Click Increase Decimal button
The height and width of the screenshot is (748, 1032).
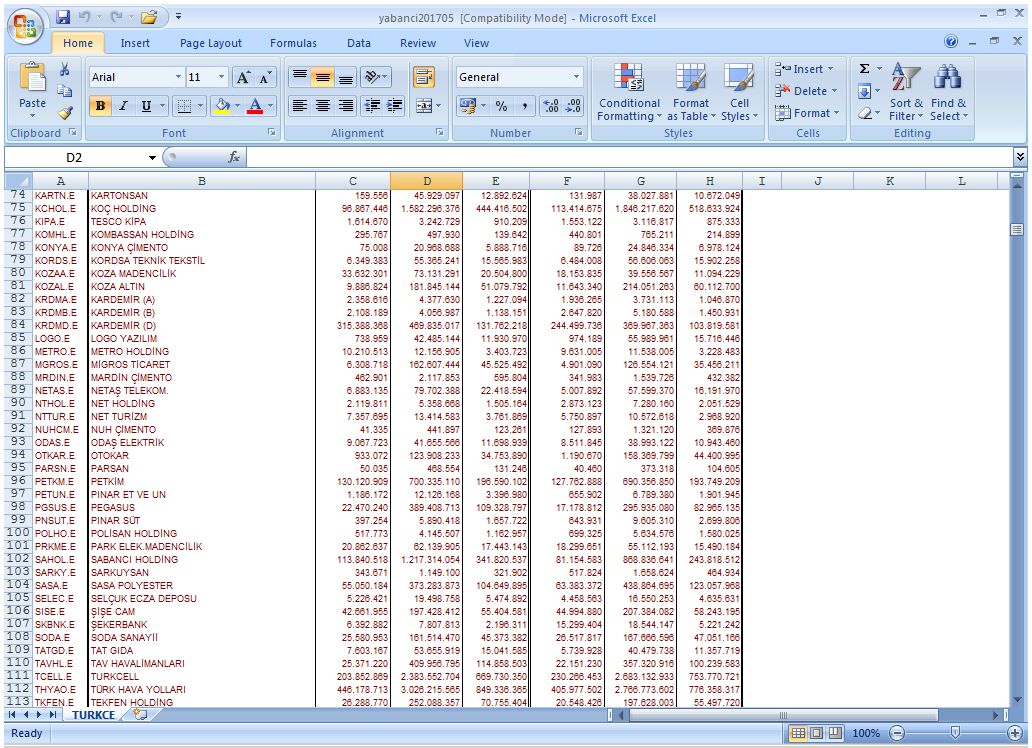click(x=551, y=105)
